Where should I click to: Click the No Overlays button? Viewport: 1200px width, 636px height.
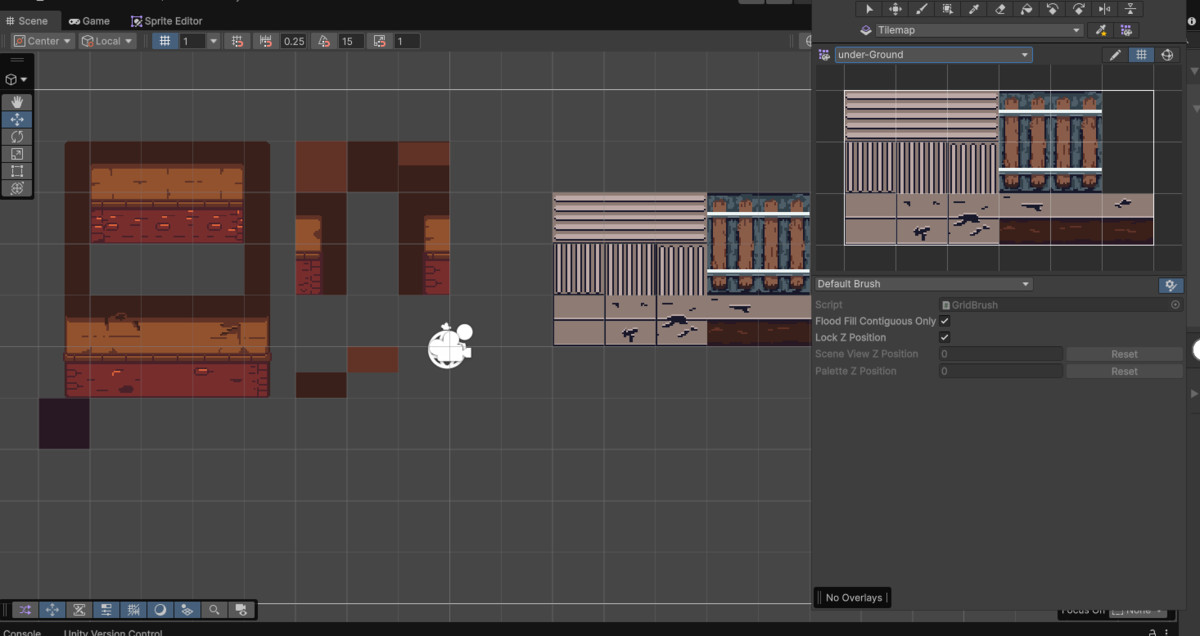[851, 598]
